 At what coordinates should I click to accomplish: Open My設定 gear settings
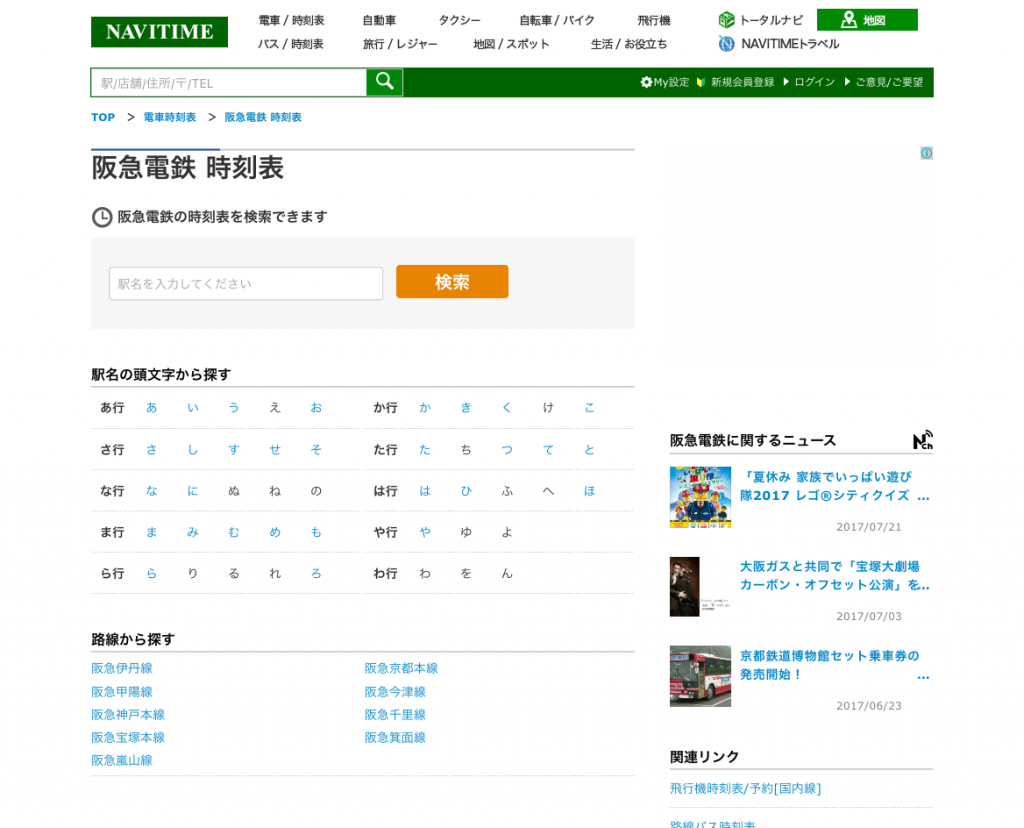point(665,82)
